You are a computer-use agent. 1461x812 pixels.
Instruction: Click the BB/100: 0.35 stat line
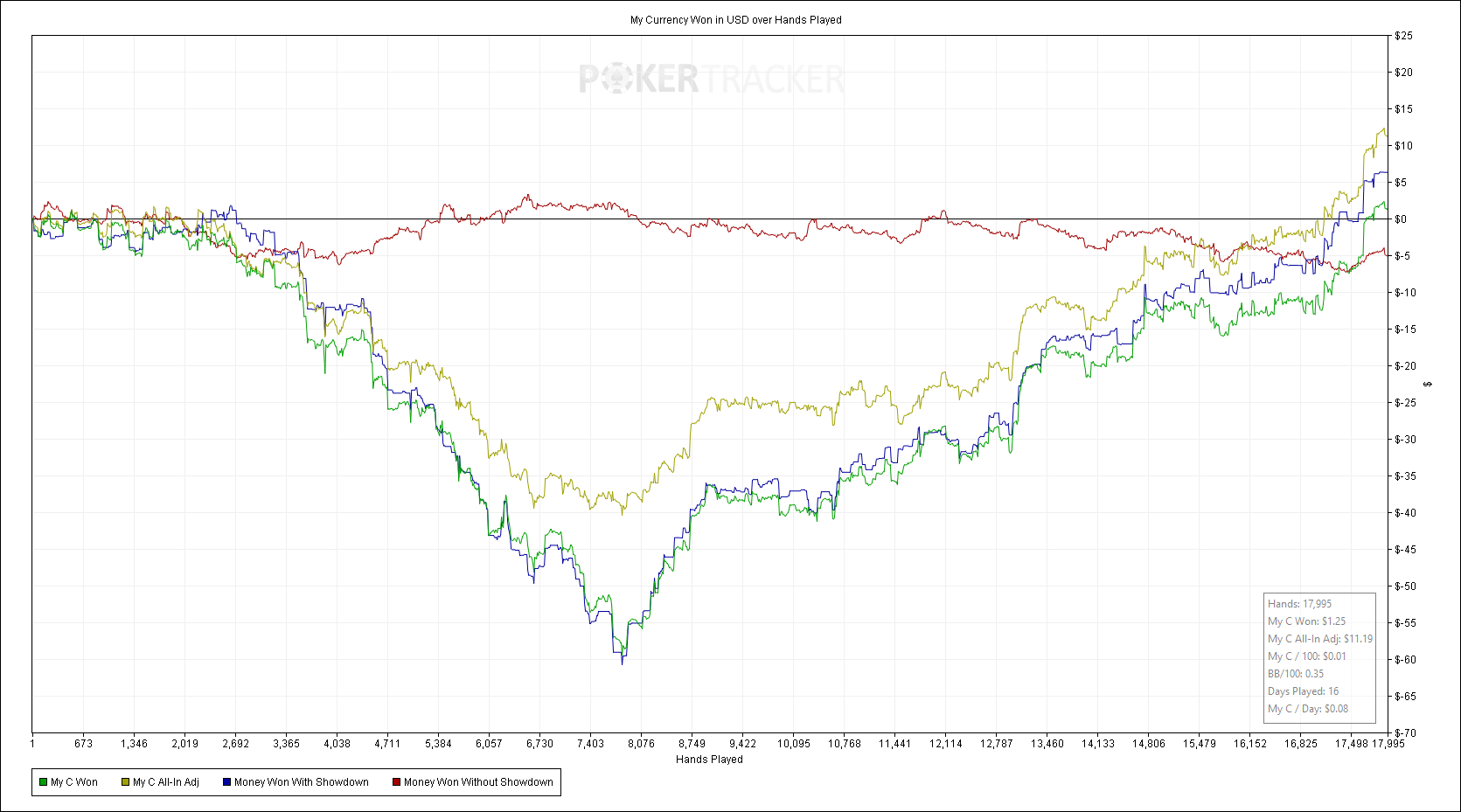coord(1296,674)
